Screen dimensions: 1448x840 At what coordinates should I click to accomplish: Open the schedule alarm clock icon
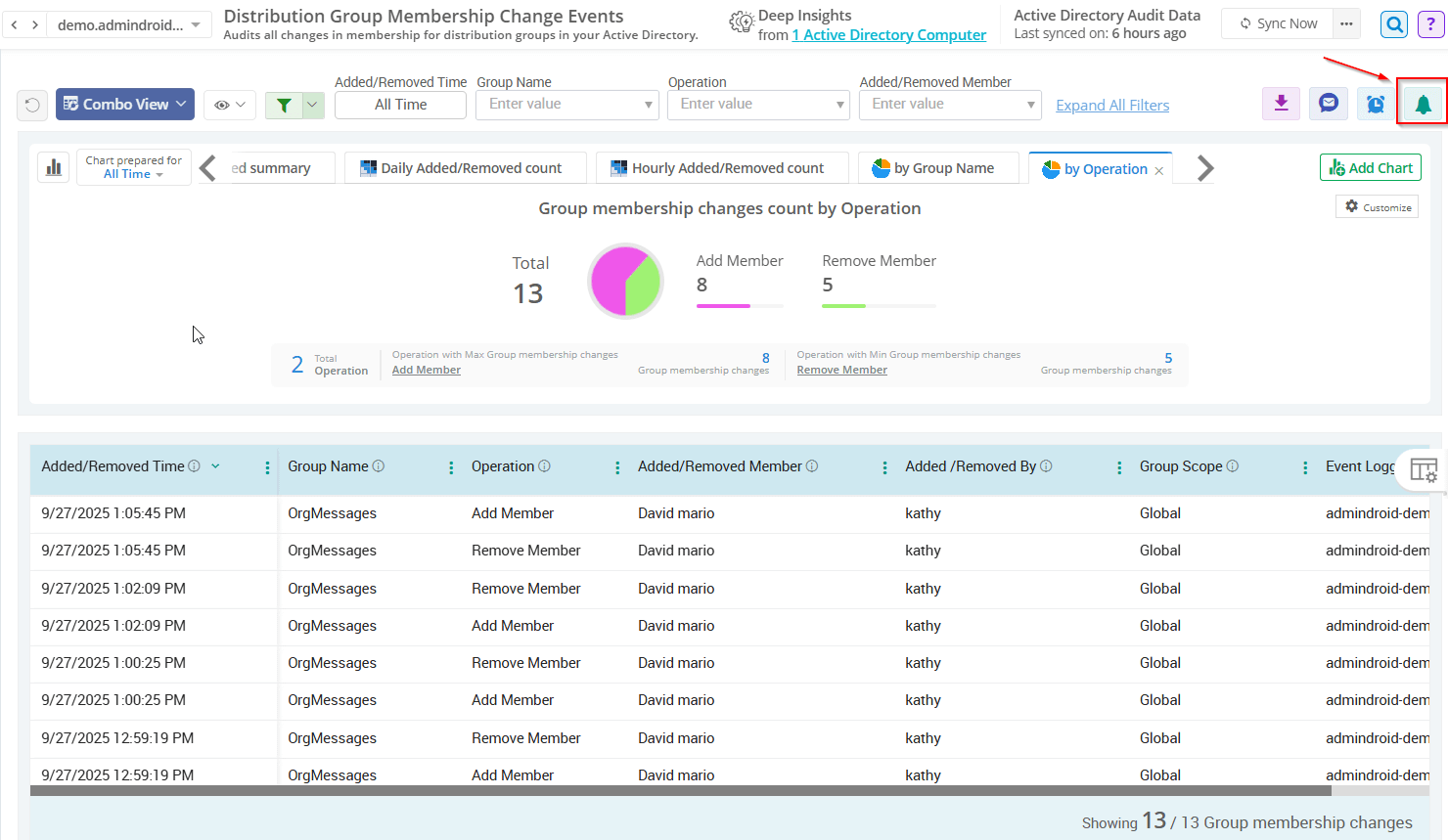1376,104
